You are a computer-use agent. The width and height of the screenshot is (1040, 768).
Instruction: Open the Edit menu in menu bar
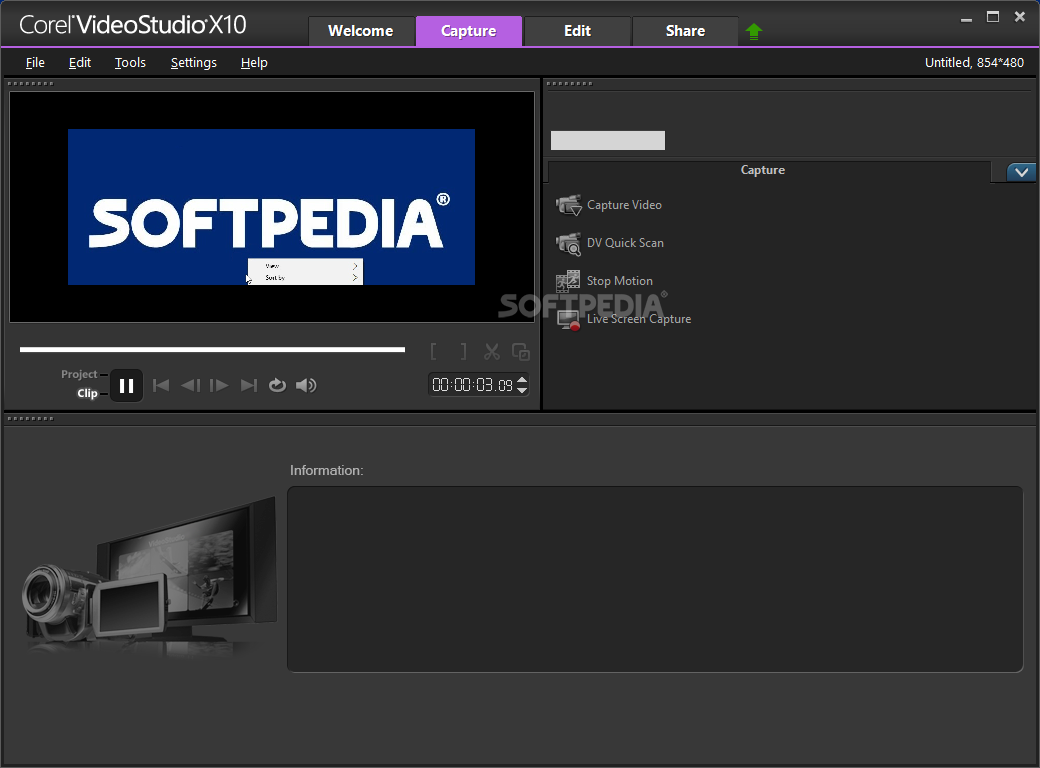80,63
